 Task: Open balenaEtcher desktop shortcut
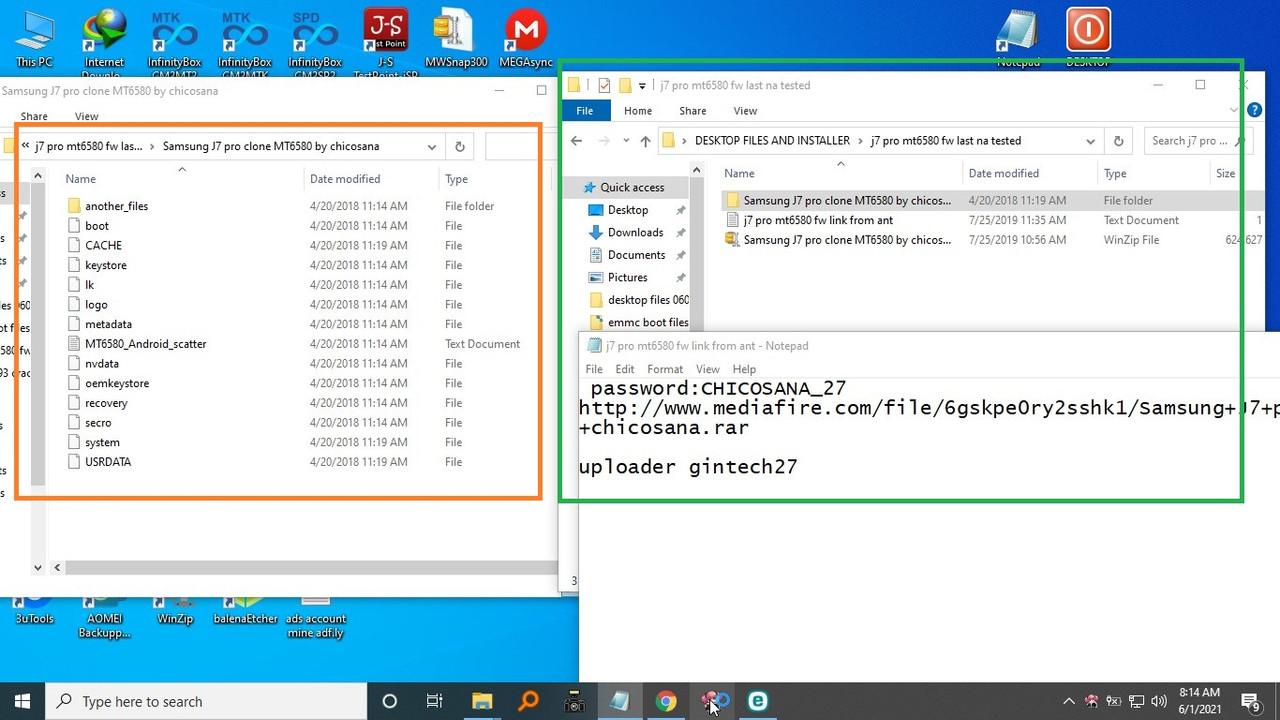pyautogui.click(x=245, y=612)
